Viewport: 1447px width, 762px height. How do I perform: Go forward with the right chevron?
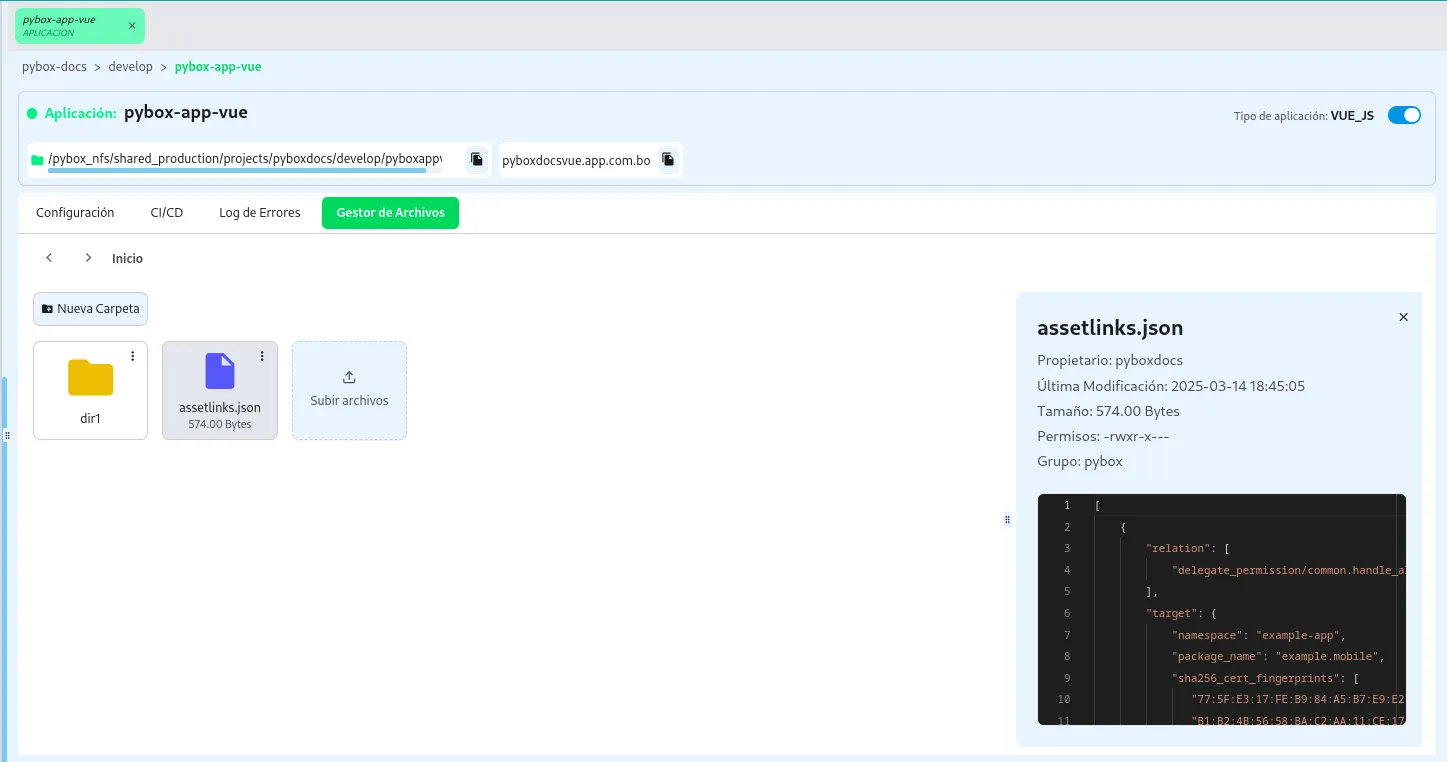pyautogui.click(x=88, y=258)
